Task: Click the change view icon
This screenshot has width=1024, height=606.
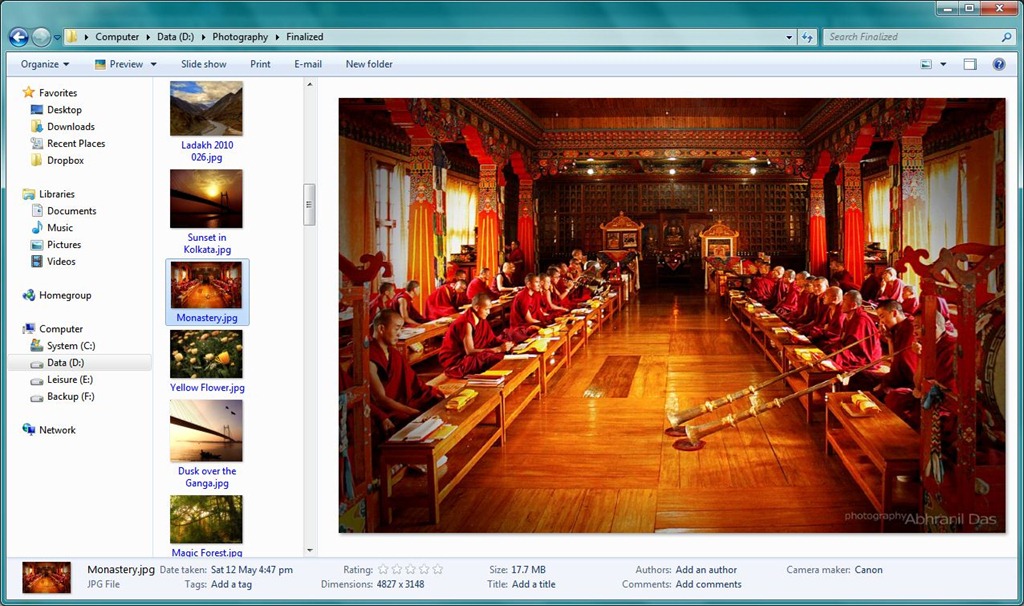Action: click(926, 64)
